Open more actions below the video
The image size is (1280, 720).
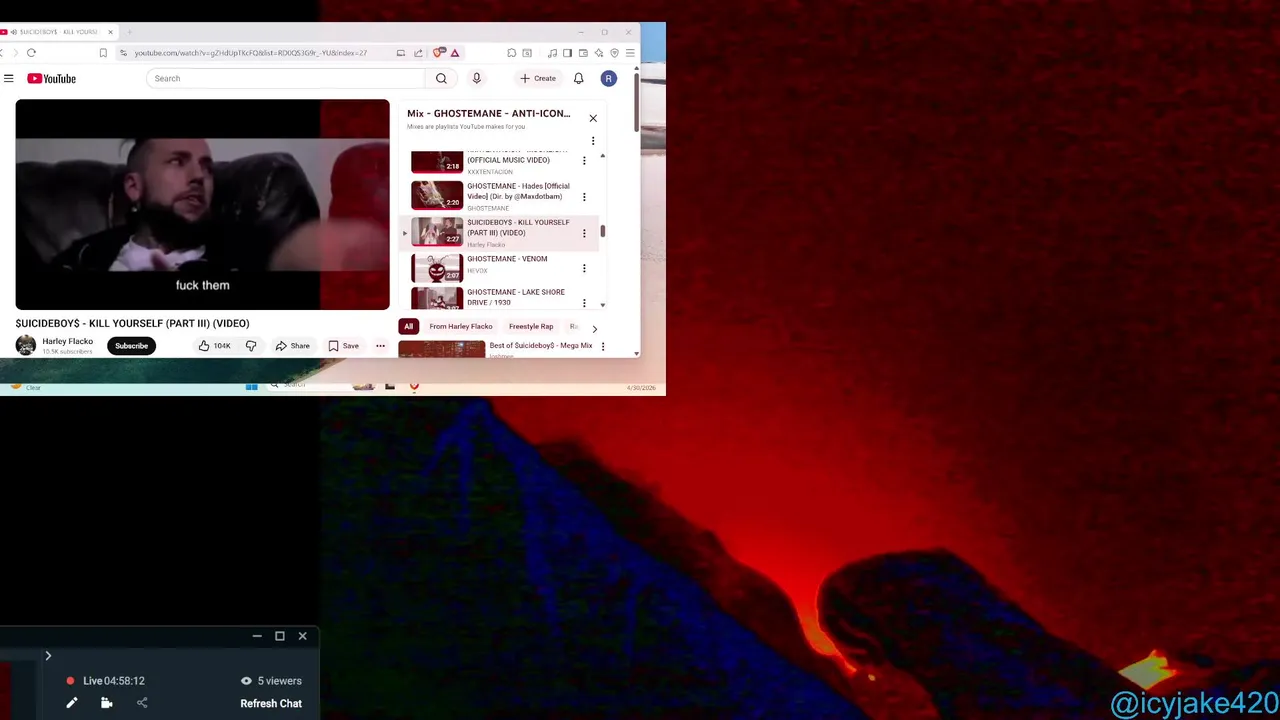(x=380, y=346)
